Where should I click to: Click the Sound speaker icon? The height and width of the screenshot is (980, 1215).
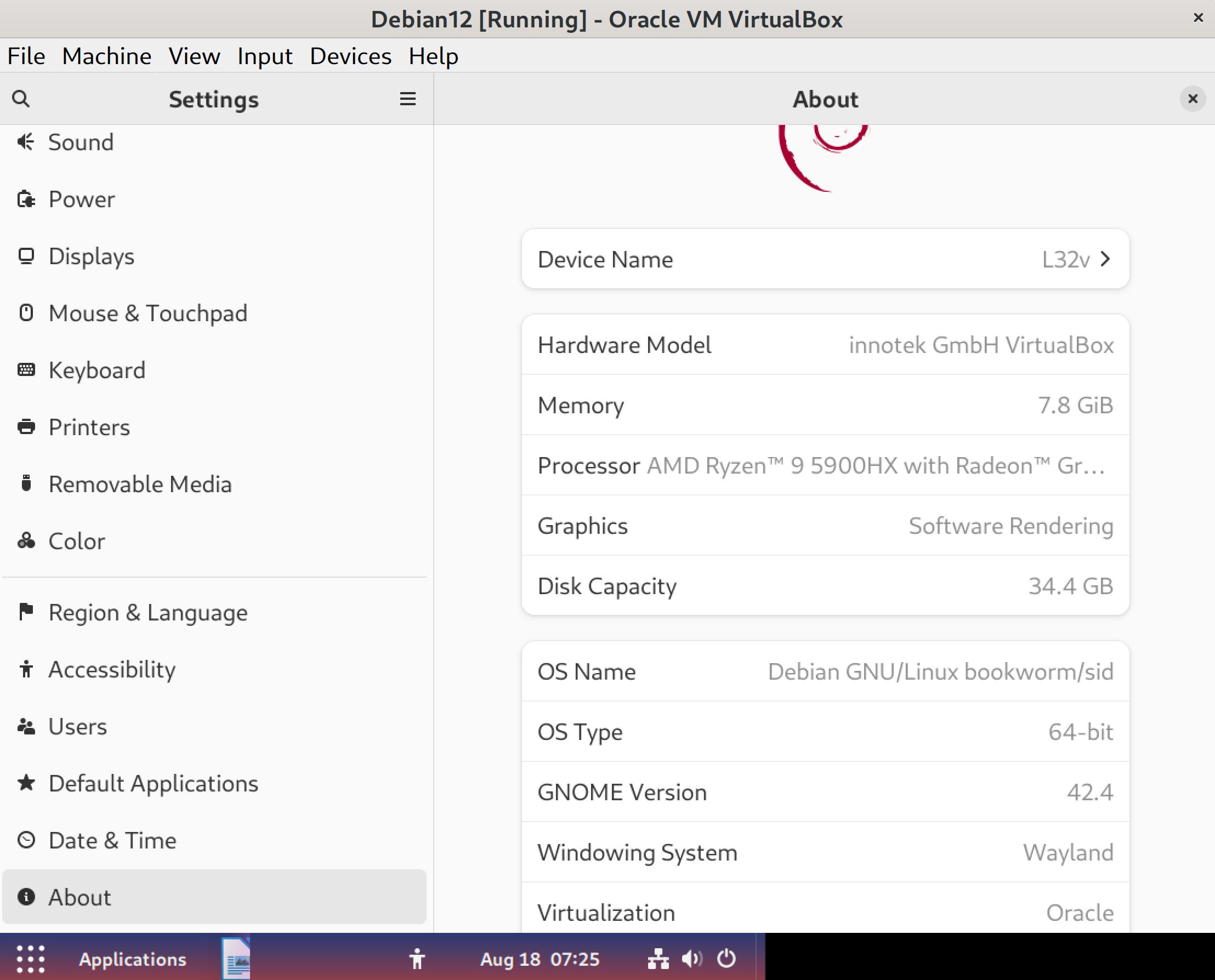26,142
